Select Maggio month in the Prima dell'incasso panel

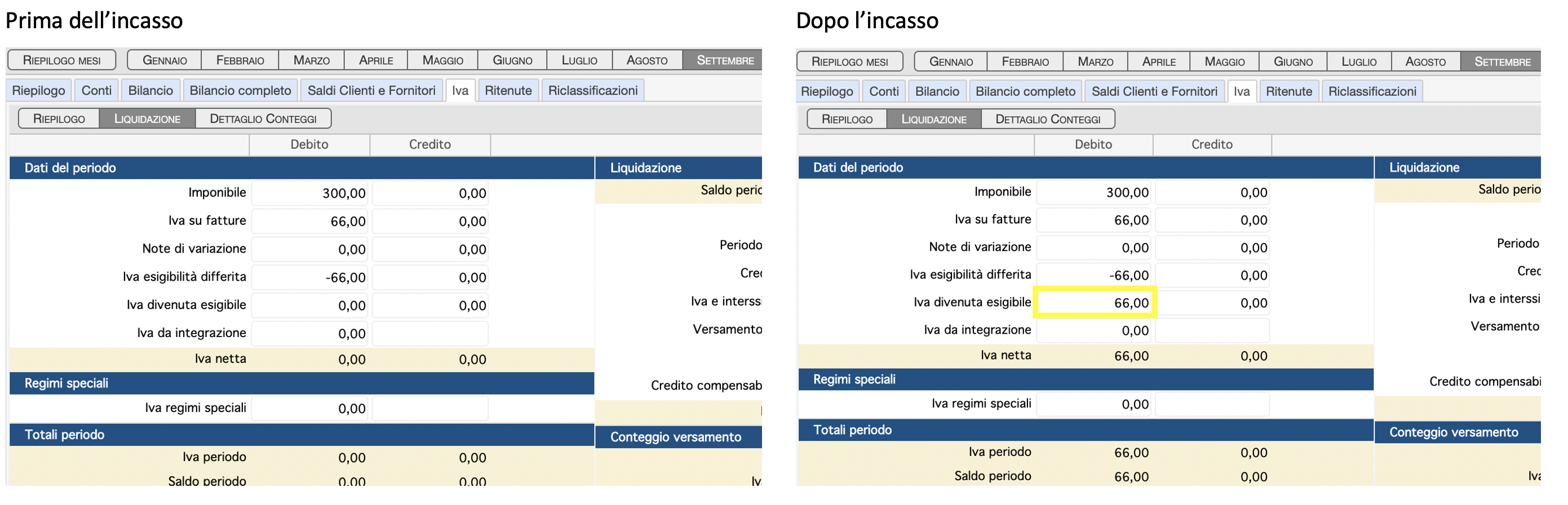(x=442, y=60)
